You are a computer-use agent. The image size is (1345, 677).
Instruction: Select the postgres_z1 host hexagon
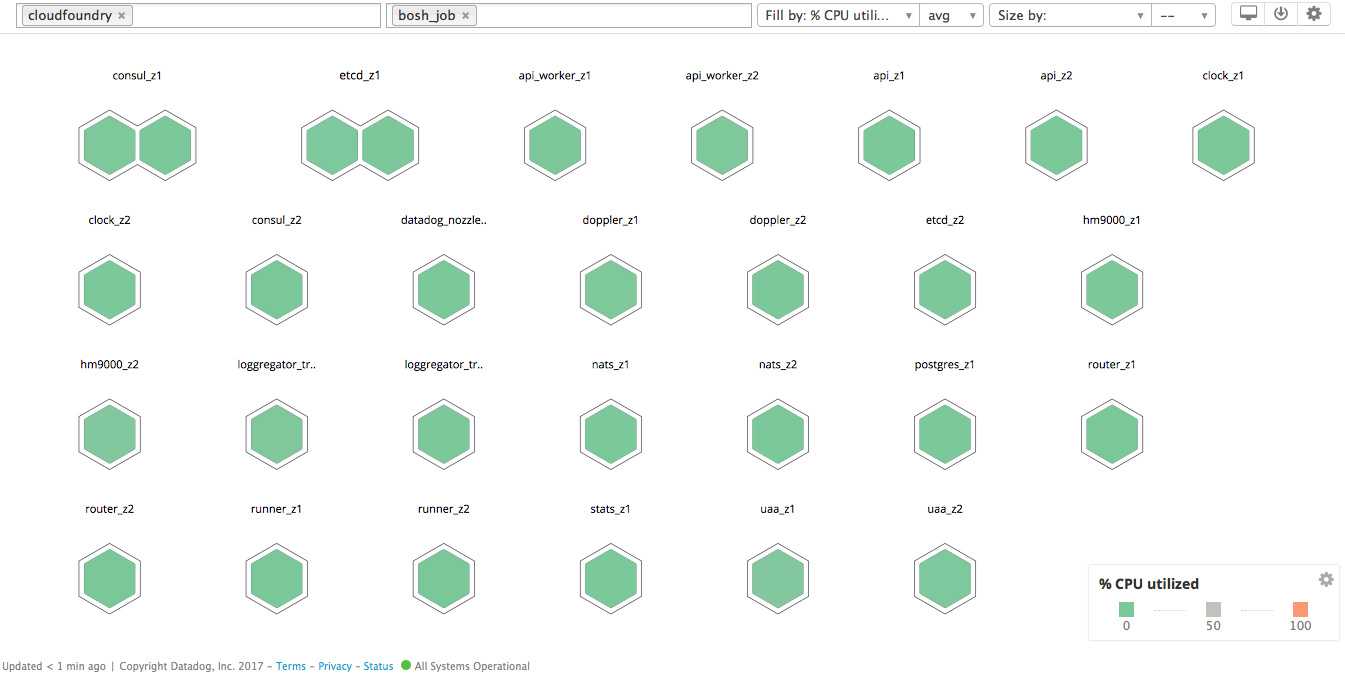[x=944, y=435]
